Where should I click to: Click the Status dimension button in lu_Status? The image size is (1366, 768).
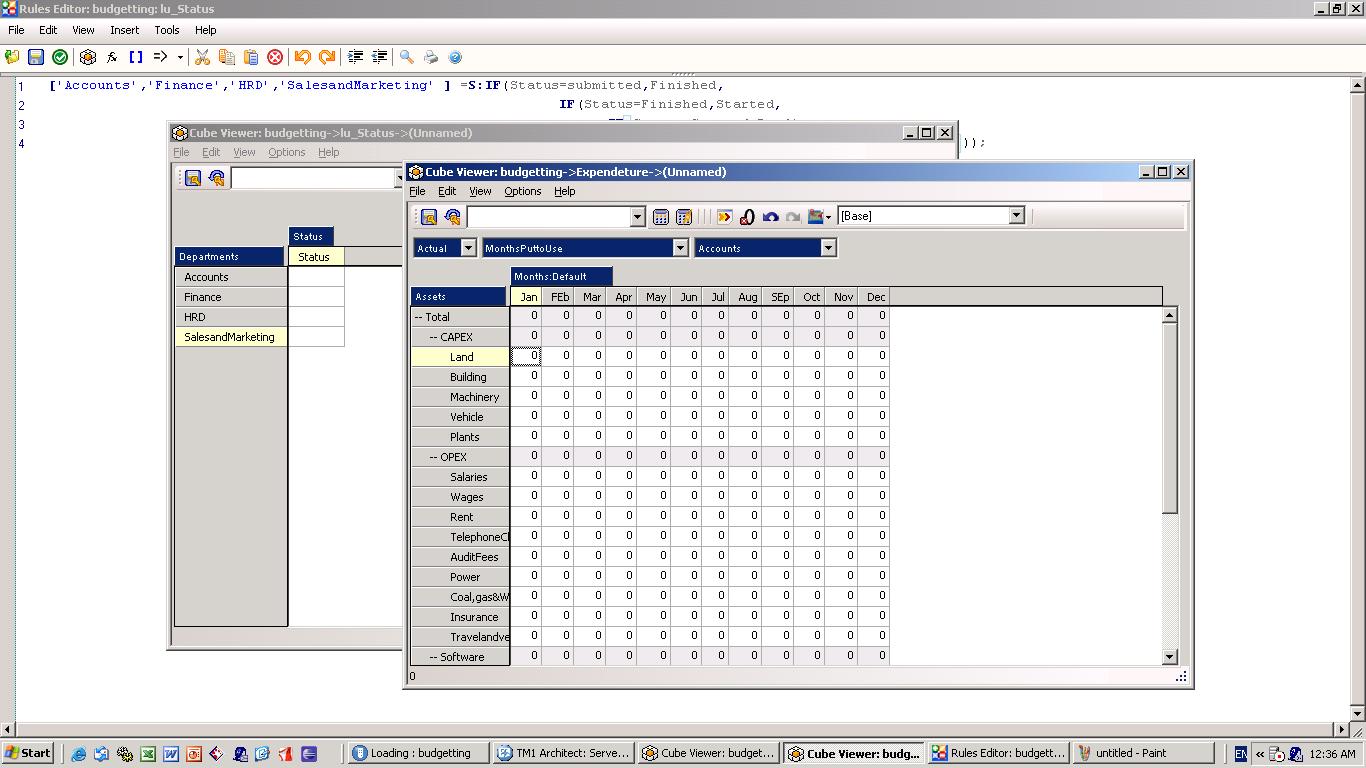pyautogui.click(x=311, y=236)
